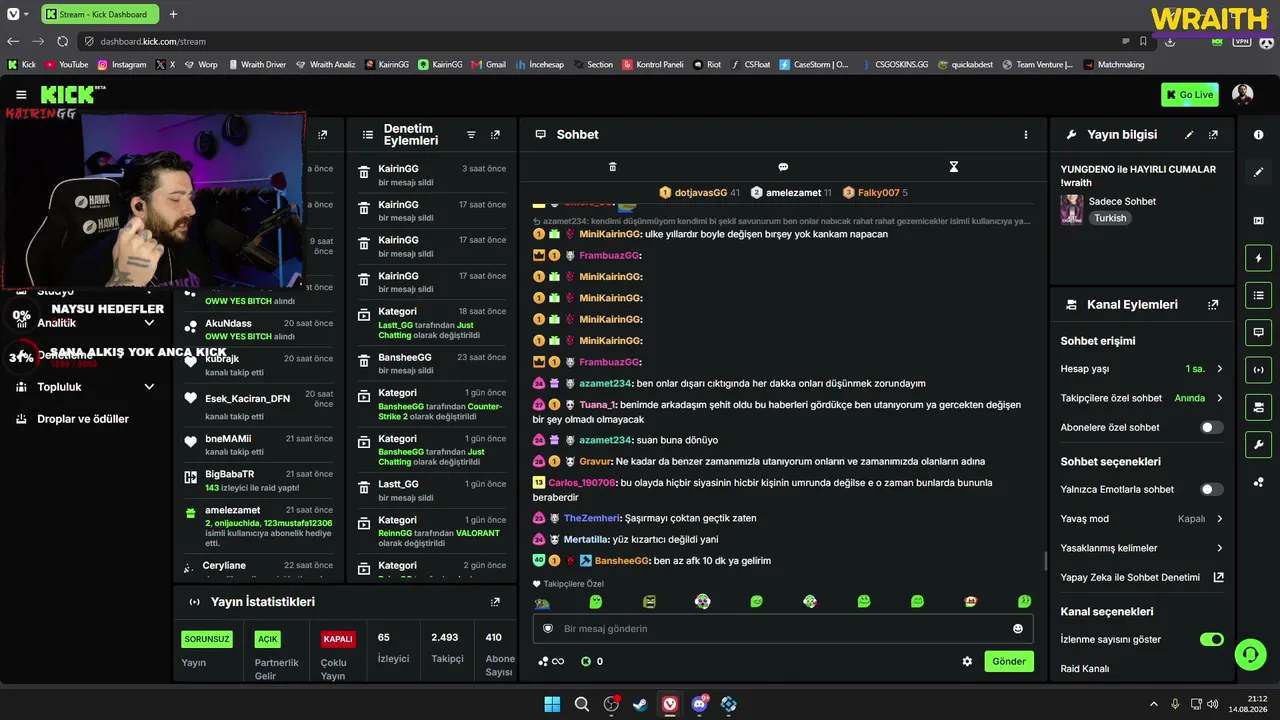Open the user profile avatar menu

(1243, 95)
